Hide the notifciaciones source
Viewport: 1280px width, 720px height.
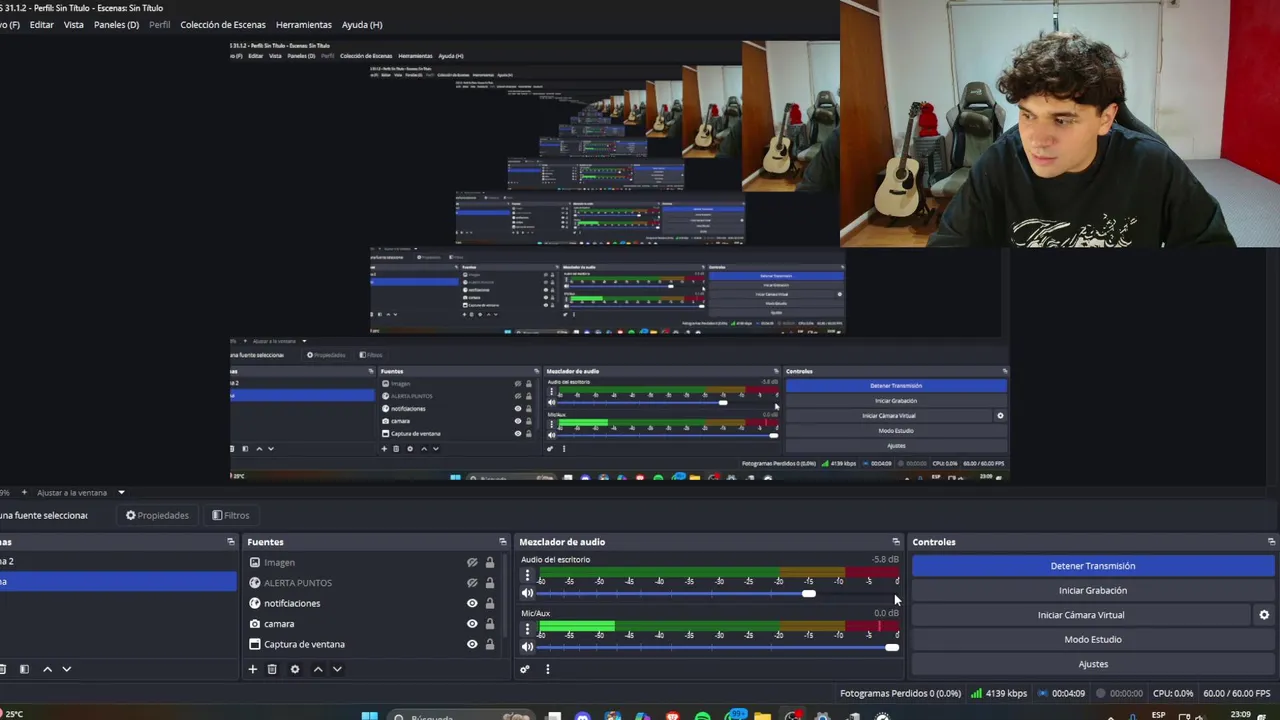pyautogui.click(x=472, y=604)
